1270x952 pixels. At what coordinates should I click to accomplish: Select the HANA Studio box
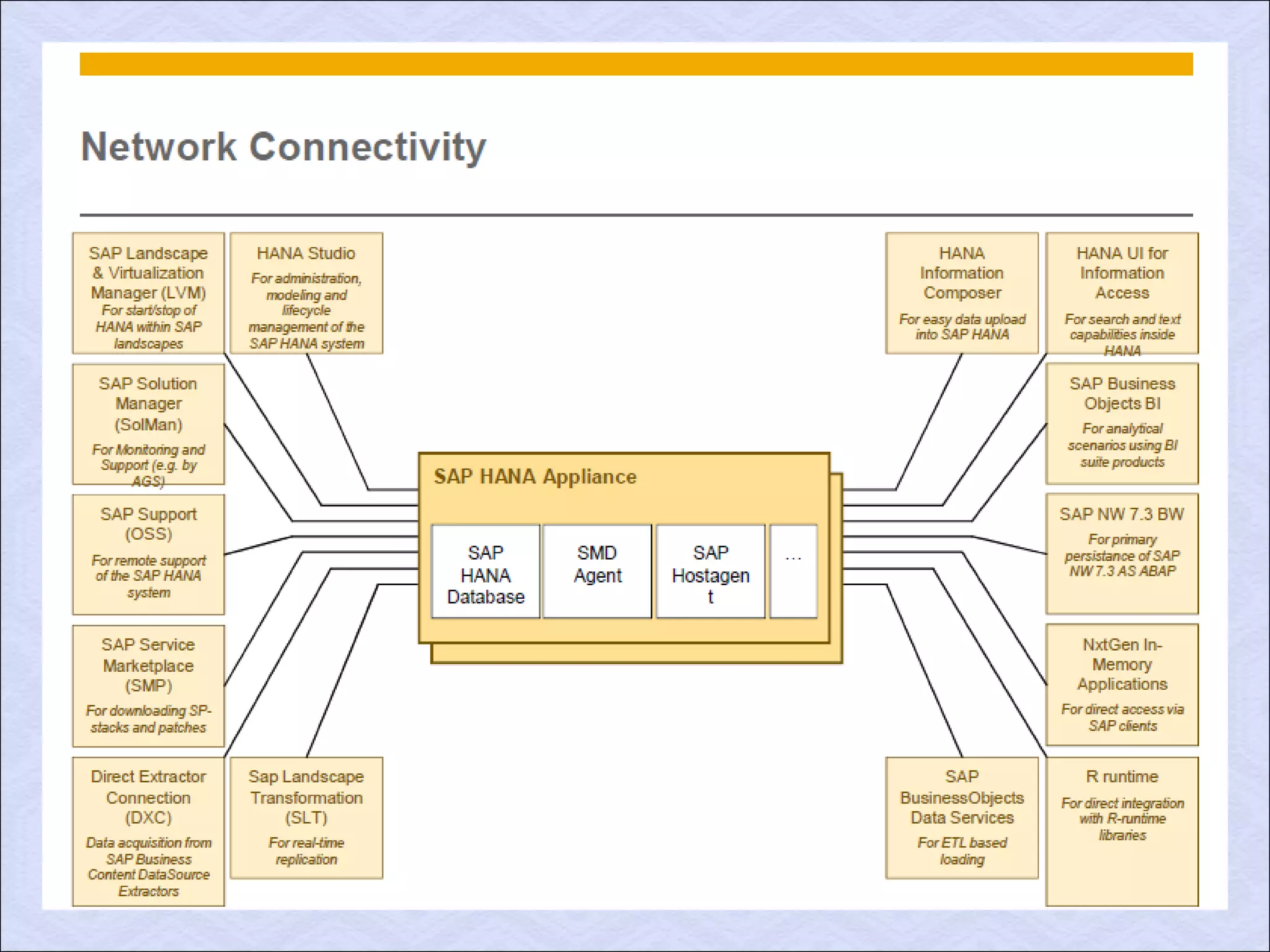pyautogui.click(x=306, y=293)
